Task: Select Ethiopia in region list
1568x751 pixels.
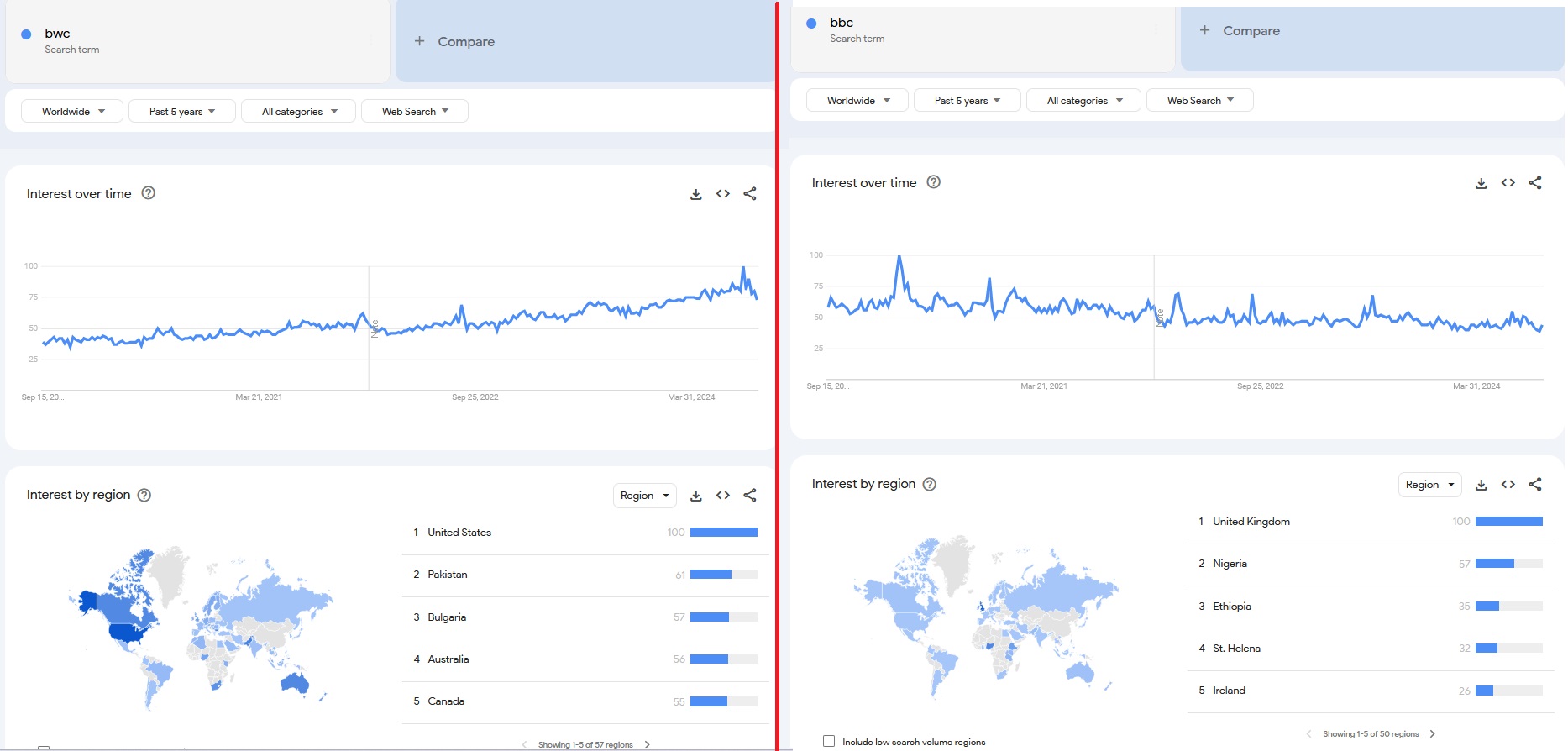Action: click(x=1232, y=607)
